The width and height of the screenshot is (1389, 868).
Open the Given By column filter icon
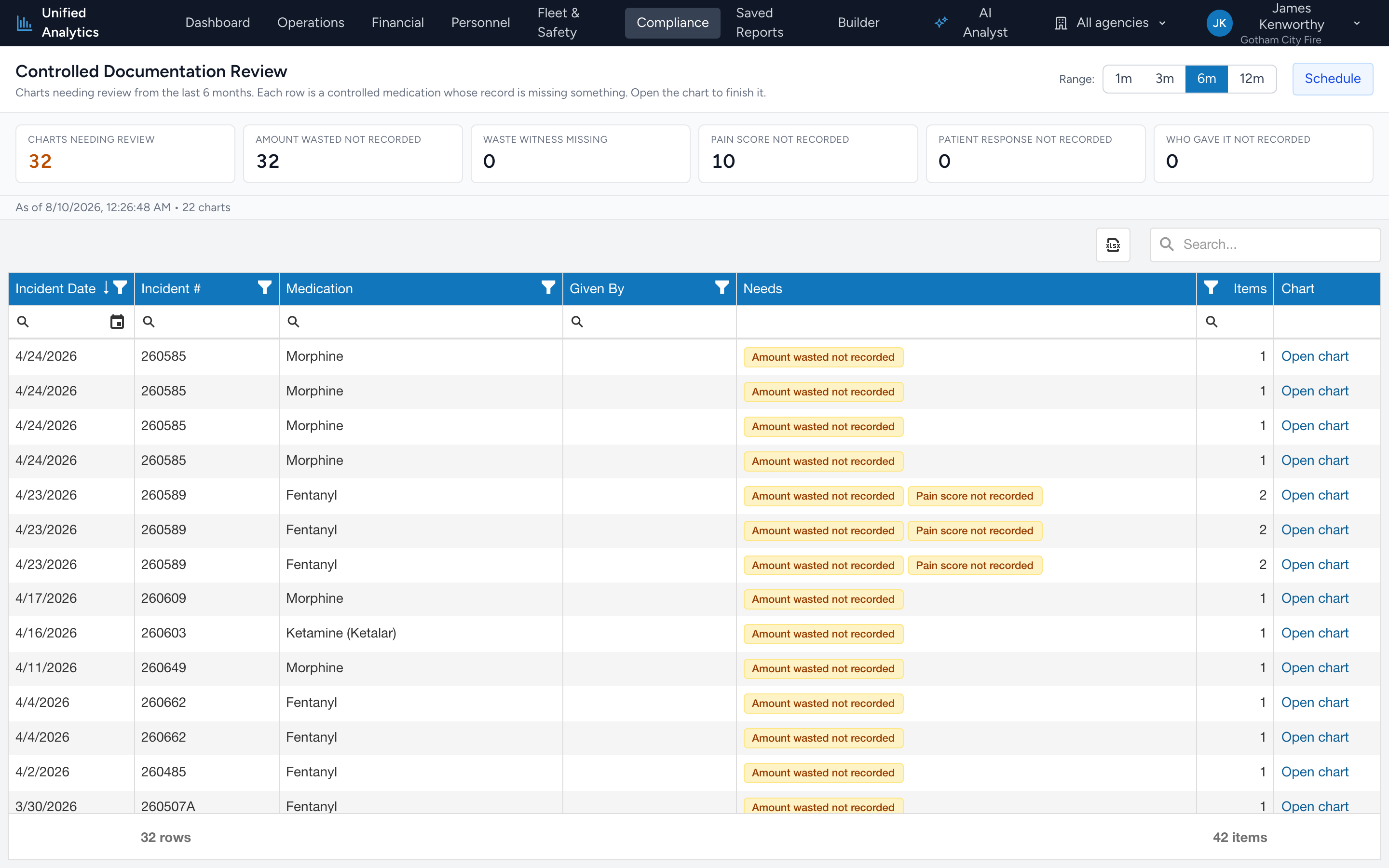click(722, 287)
